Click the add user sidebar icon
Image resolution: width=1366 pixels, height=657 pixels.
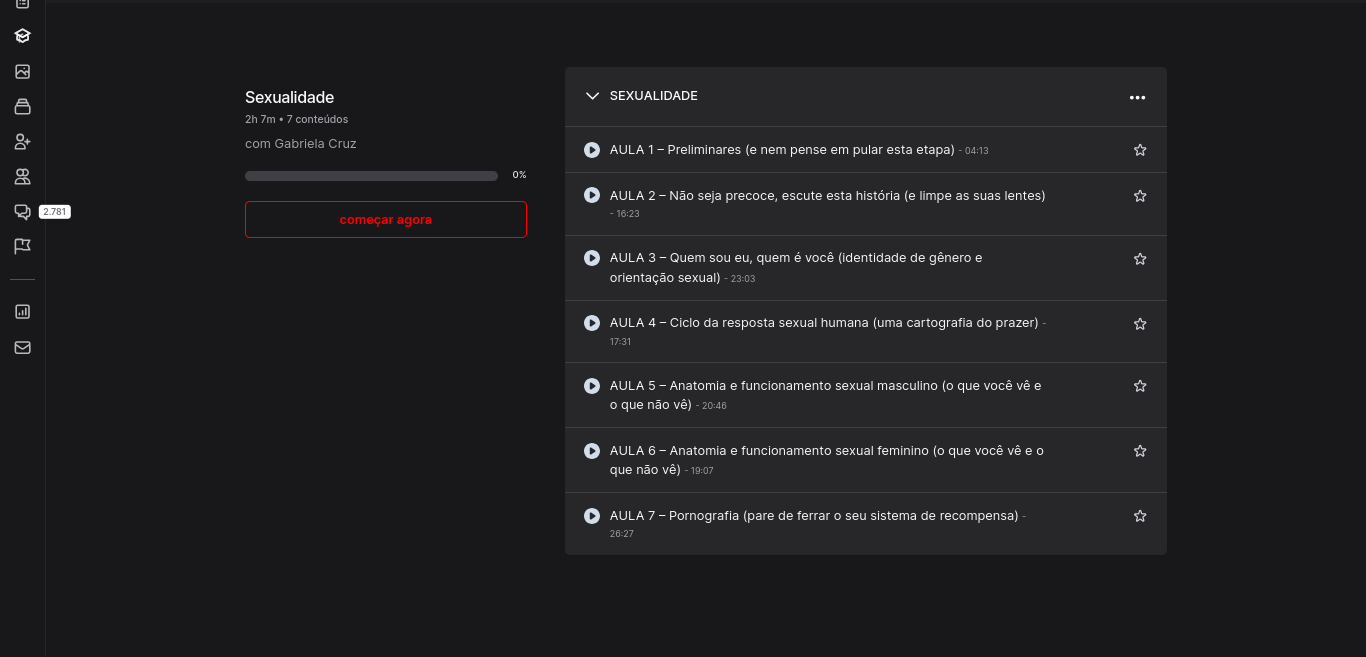[x=22, y=142]
